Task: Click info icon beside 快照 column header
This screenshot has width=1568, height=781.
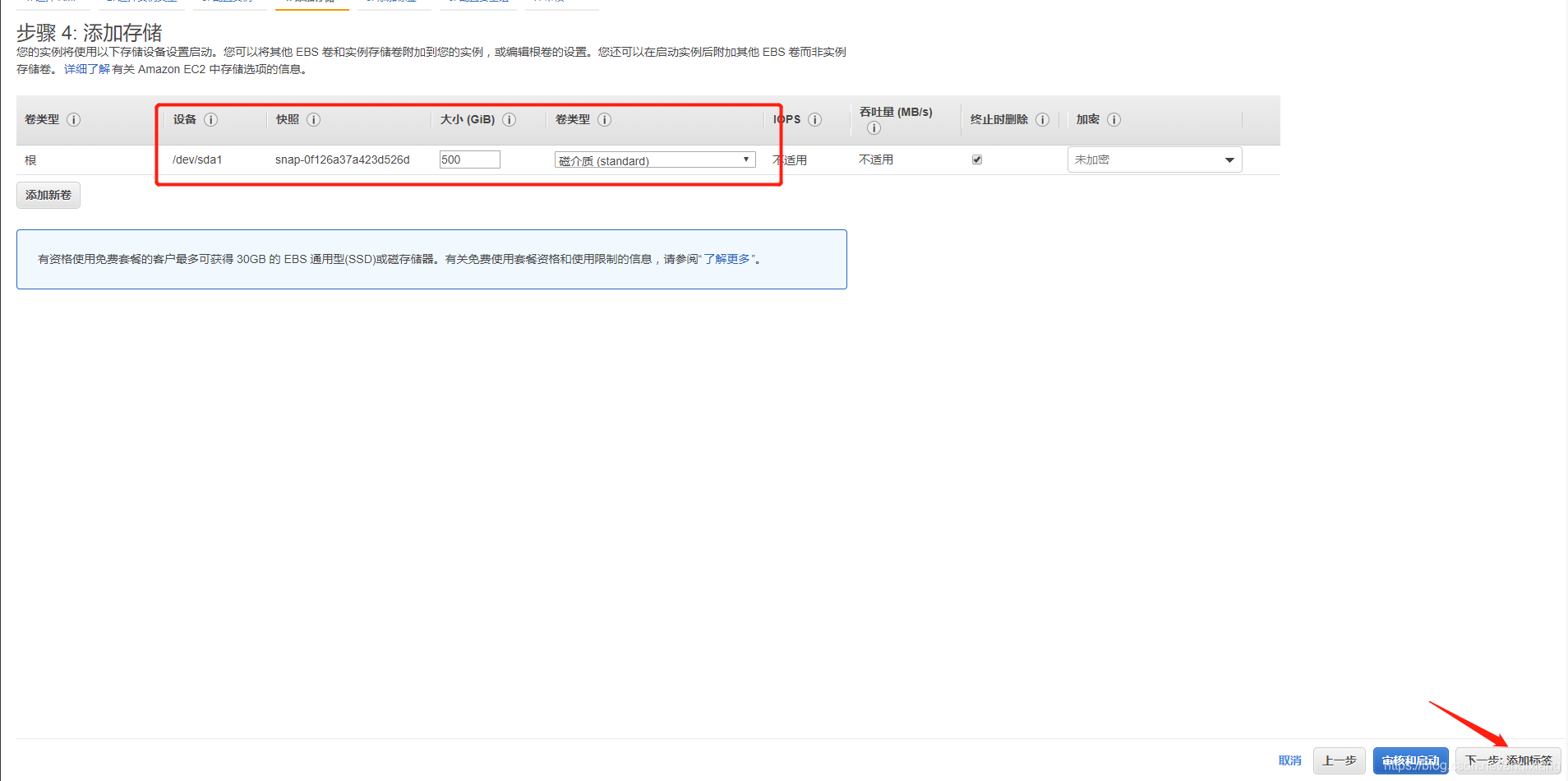Action: click(x=313, y=119)
